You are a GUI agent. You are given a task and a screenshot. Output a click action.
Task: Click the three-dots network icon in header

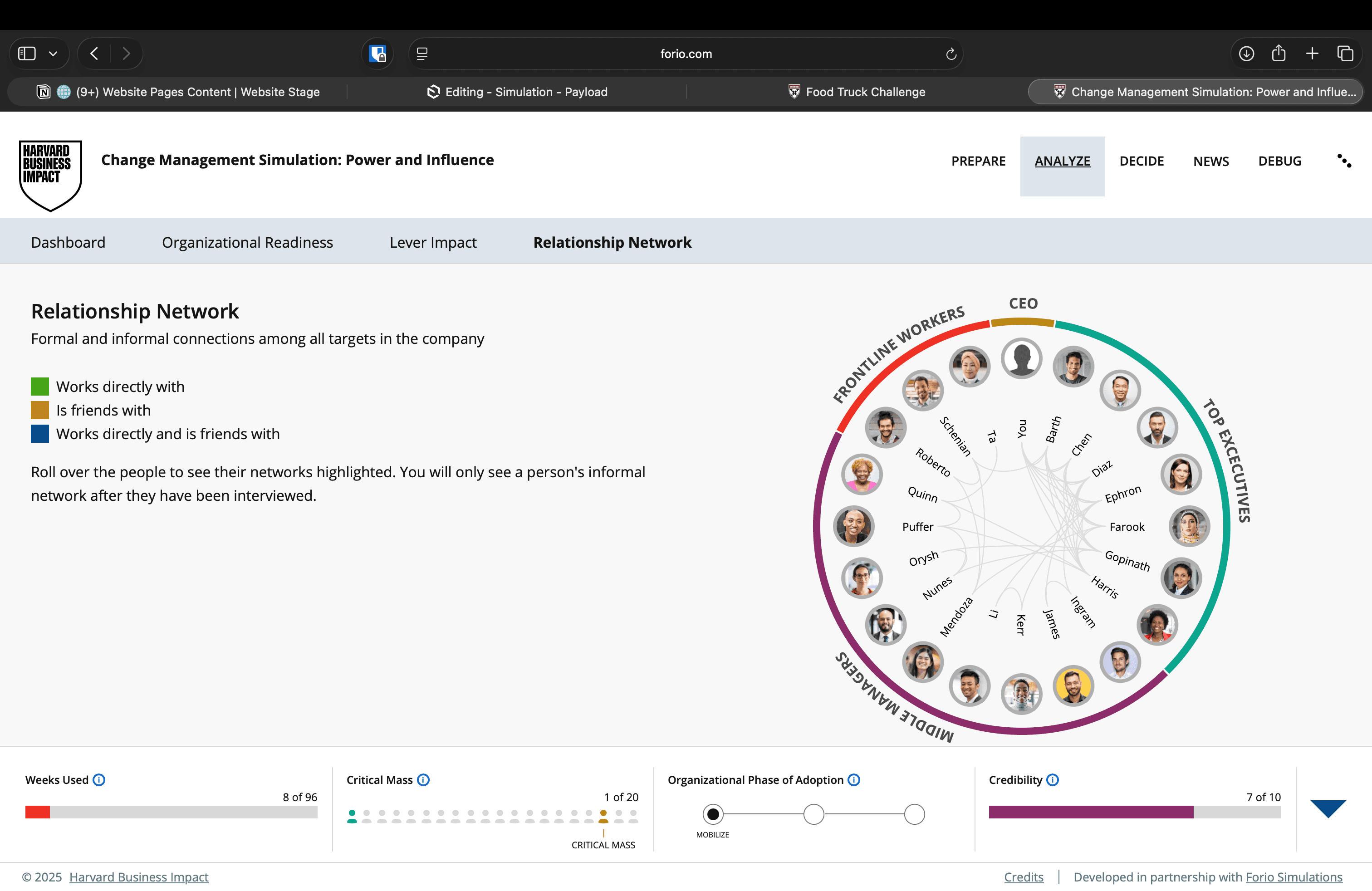tap(1344, 161)
